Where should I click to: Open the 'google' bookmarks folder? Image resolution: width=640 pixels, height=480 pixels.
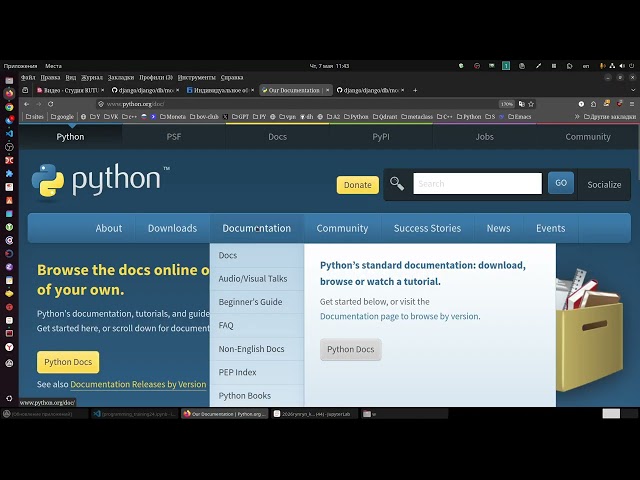coord(62,117)
